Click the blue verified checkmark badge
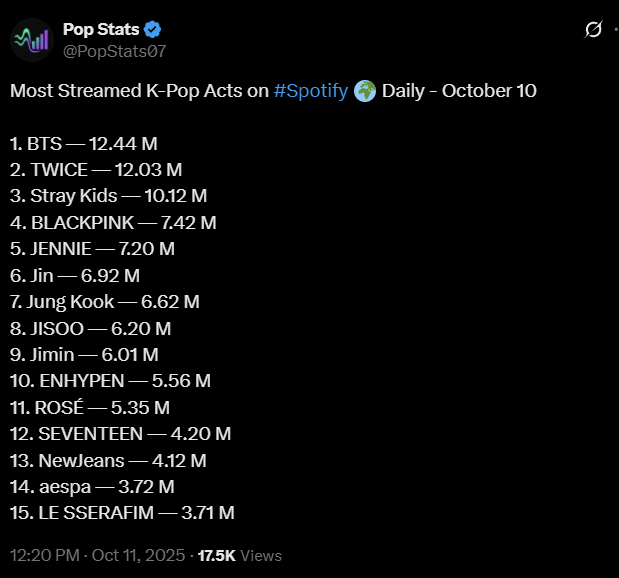 (x=154, y=29)
